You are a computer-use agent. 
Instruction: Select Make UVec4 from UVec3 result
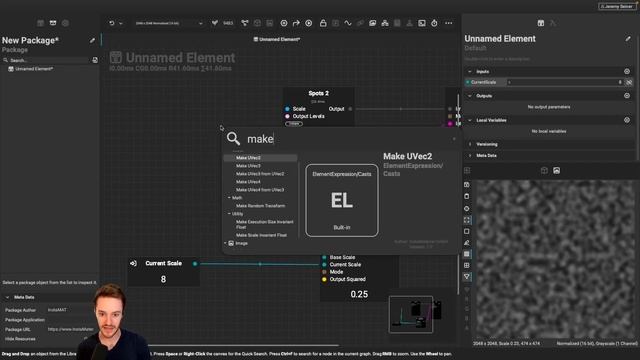tap(260, 190)
